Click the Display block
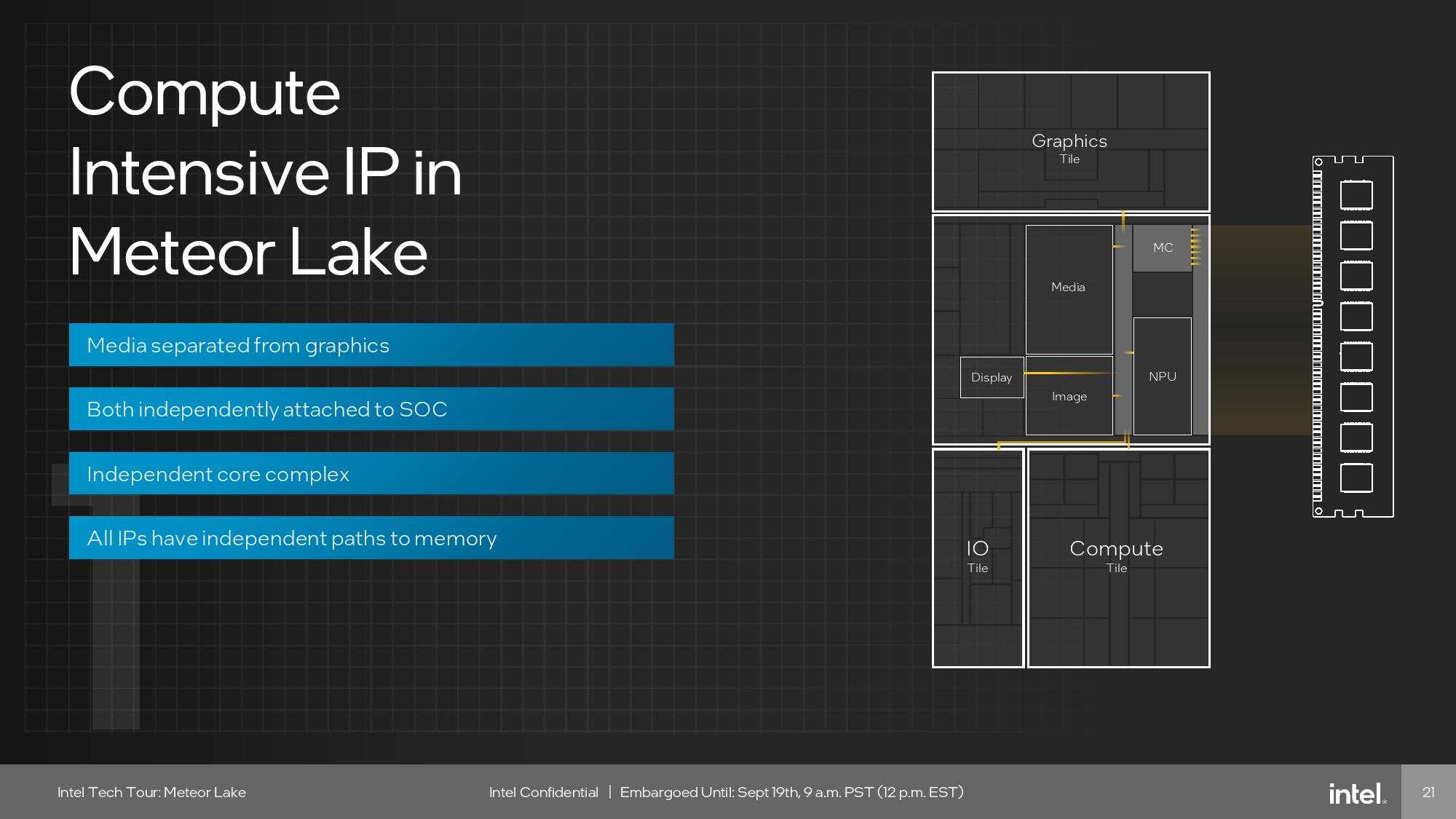The height and width of the screenshot is (819, 1456). (992, 377)
